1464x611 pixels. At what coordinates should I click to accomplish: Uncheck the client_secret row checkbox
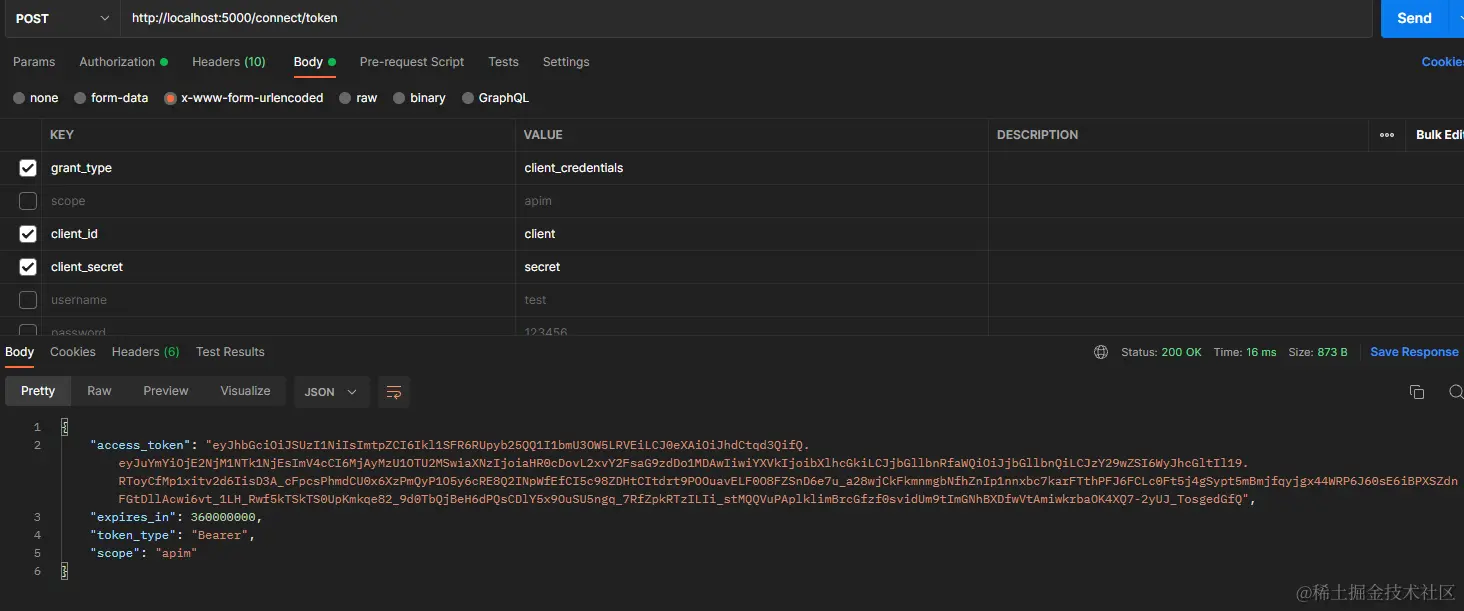[x=28, y=267]
